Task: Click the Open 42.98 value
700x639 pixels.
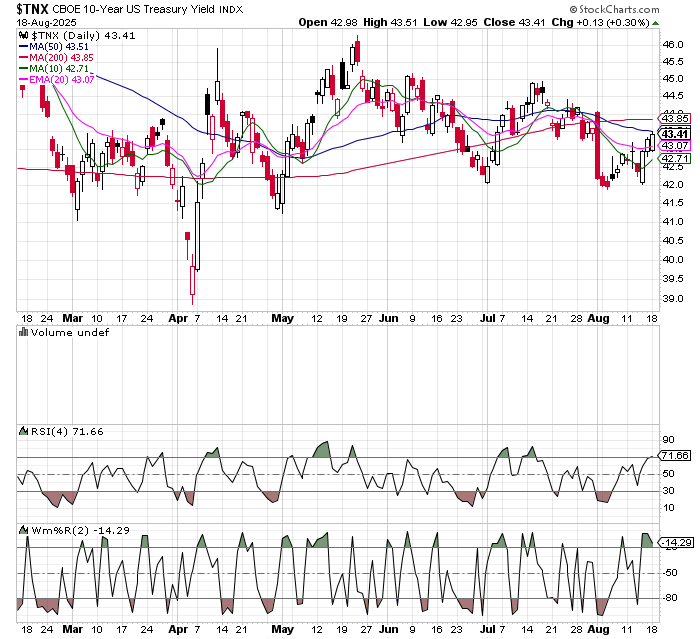Action: pyautogui.click(x=329, y=22)
